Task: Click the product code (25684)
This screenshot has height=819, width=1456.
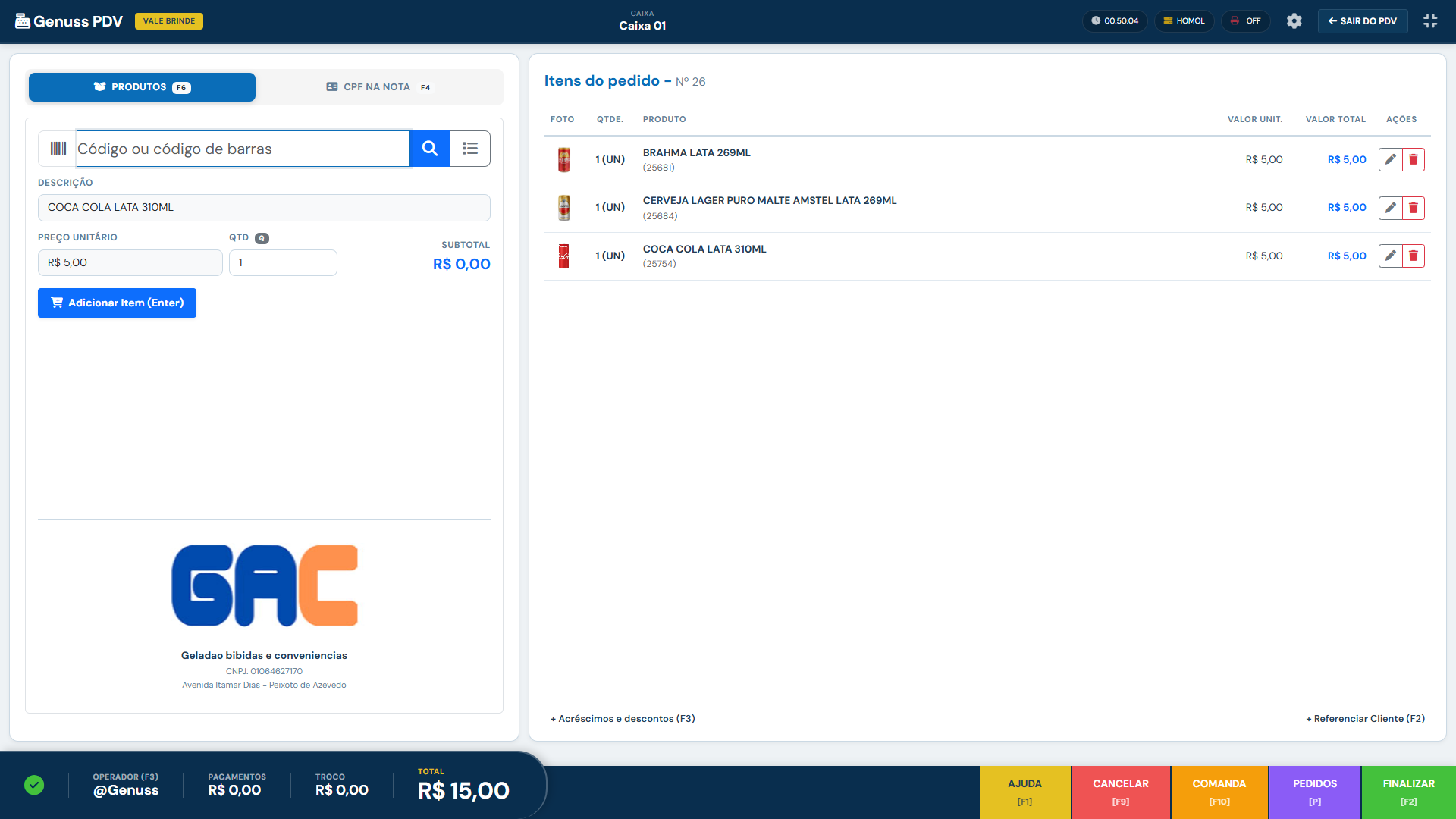Action: click(x=660, y=216)
